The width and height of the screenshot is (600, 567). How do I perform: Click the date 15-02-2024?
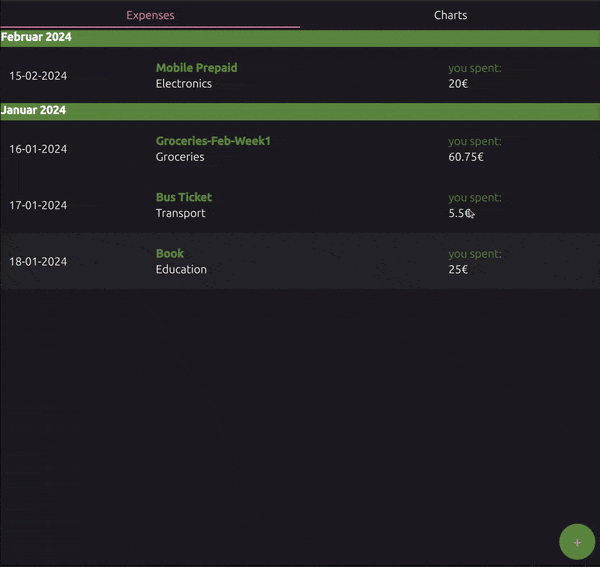[38, 76]
